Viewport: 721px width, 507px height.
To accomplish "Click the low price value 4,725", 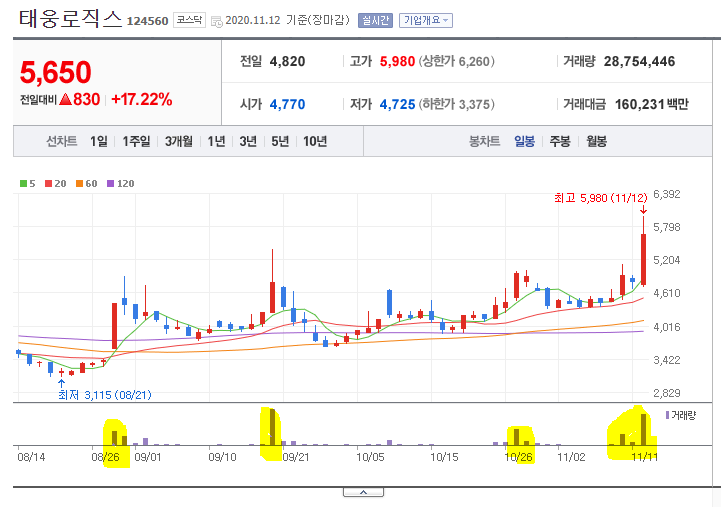I will [397, 104].
